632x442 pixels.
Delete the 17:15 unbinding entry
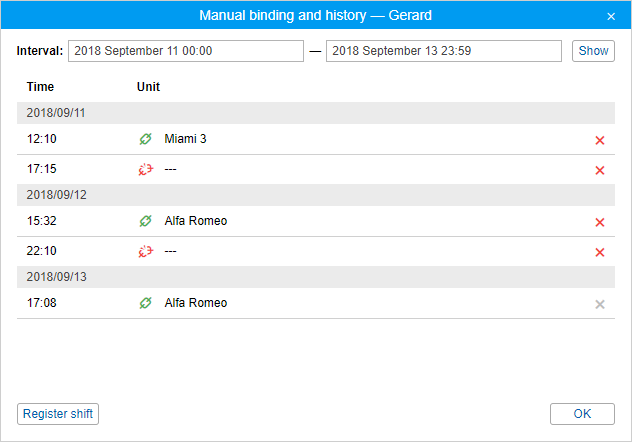600,170
